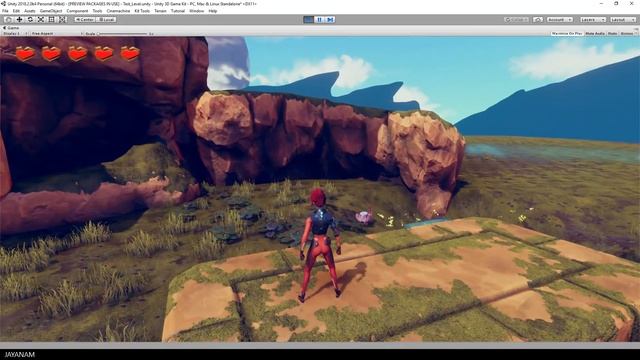640x360 pixels.
Task: Open the Game panel options menu
Action: [636, 28]
